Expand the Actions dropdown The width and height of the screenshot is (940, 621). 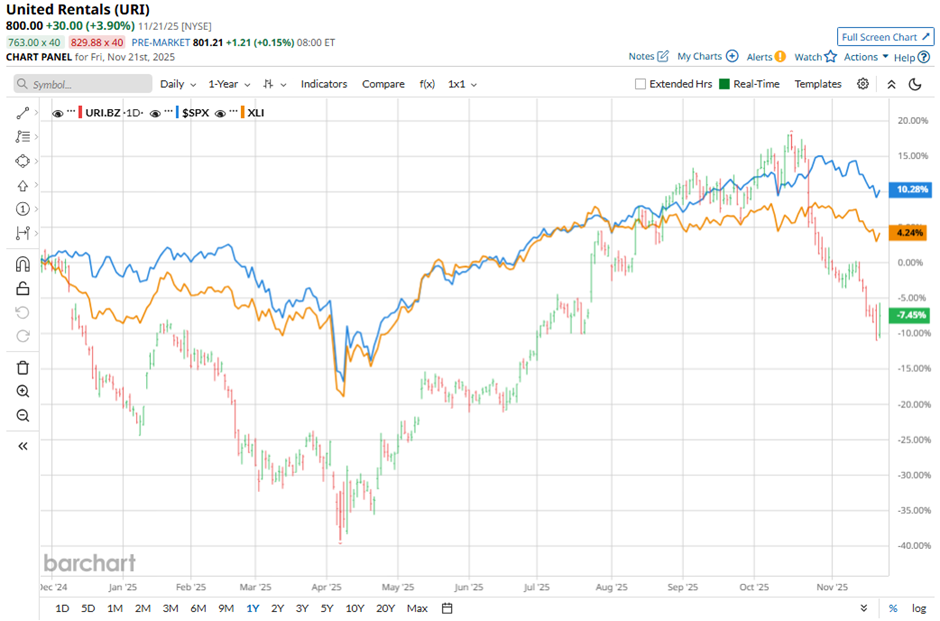pos(866,57)
